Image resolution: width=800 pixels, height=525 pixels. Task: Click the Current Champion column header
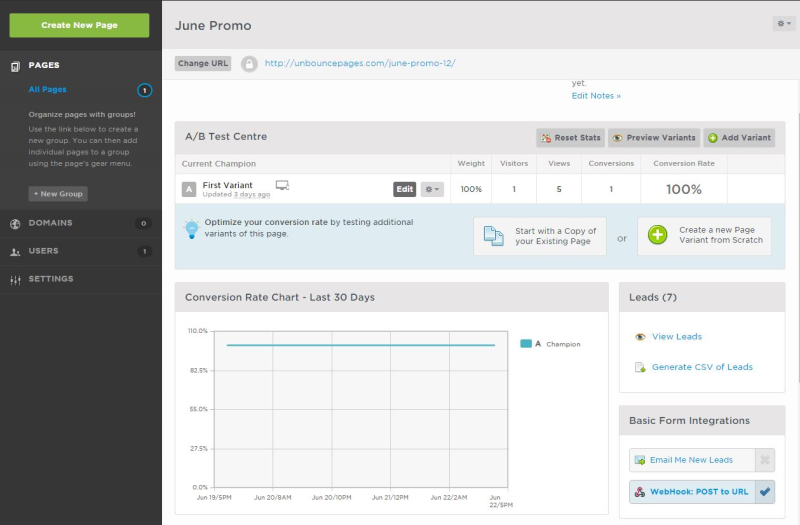(219, 164)
